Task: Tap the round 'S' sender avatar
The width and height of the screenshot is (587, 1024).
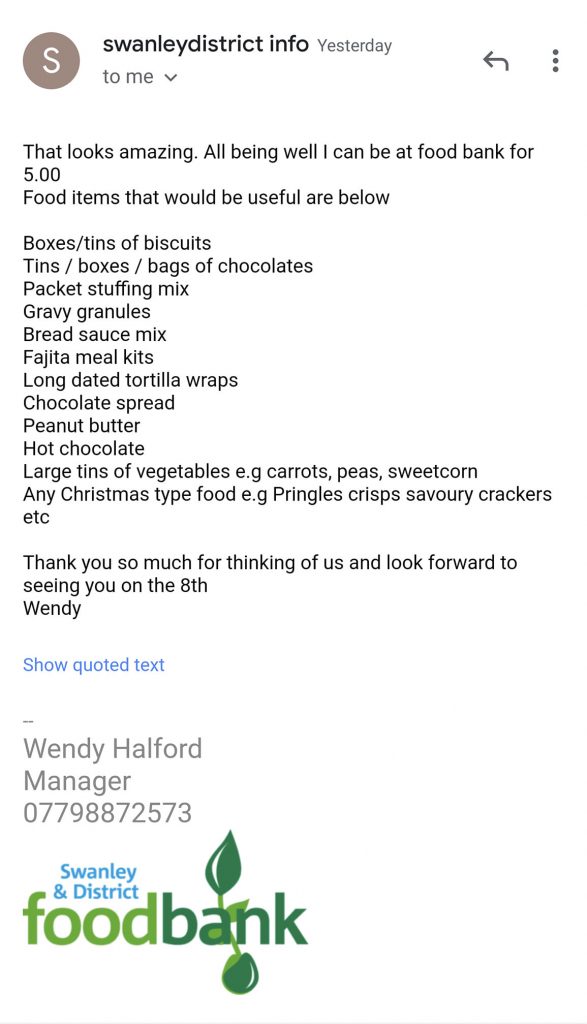Action: [52, 61]
